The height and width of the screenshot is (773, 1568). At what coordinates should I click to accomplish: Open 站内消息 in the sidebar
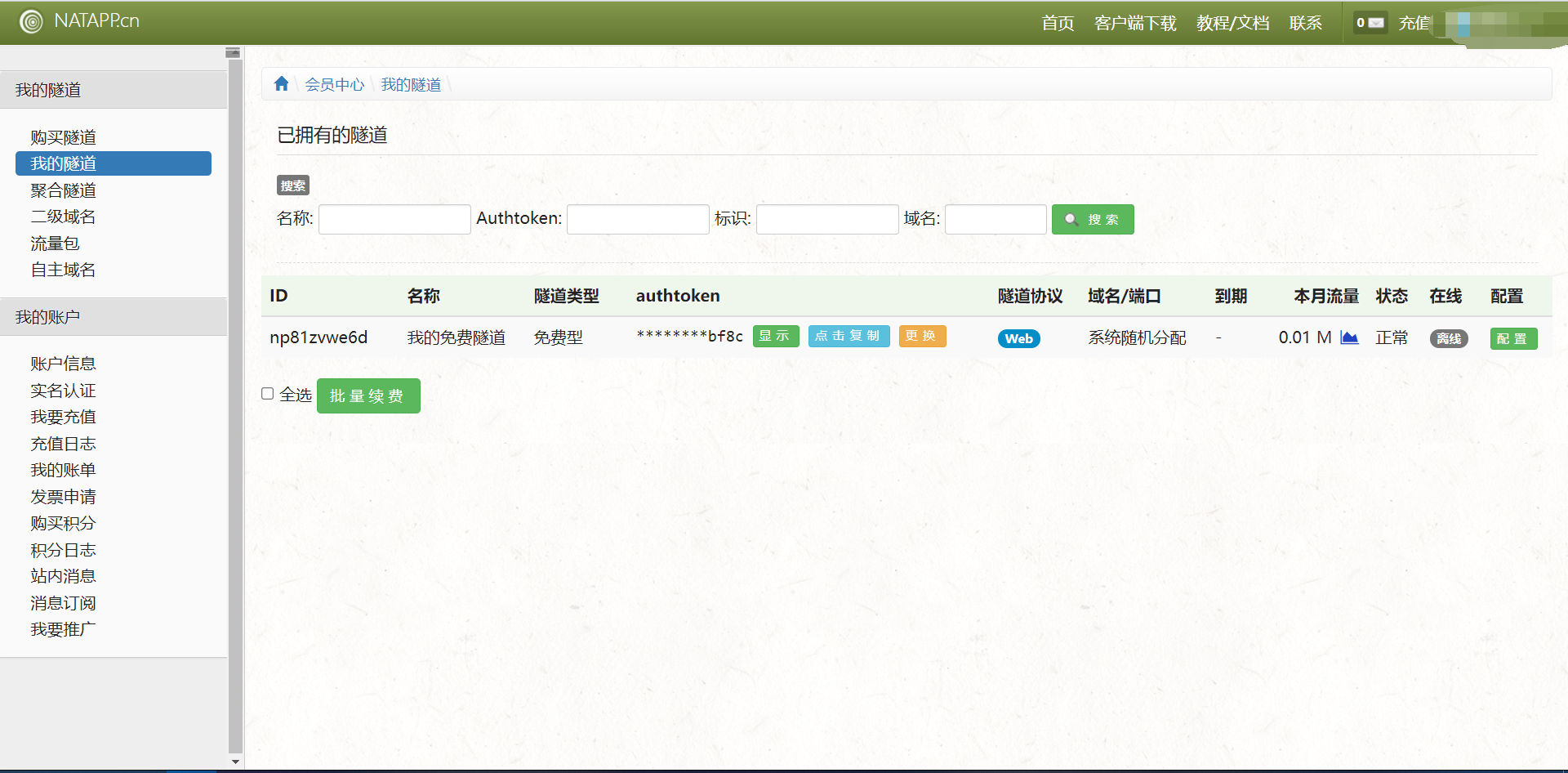[x=64, y=576]
